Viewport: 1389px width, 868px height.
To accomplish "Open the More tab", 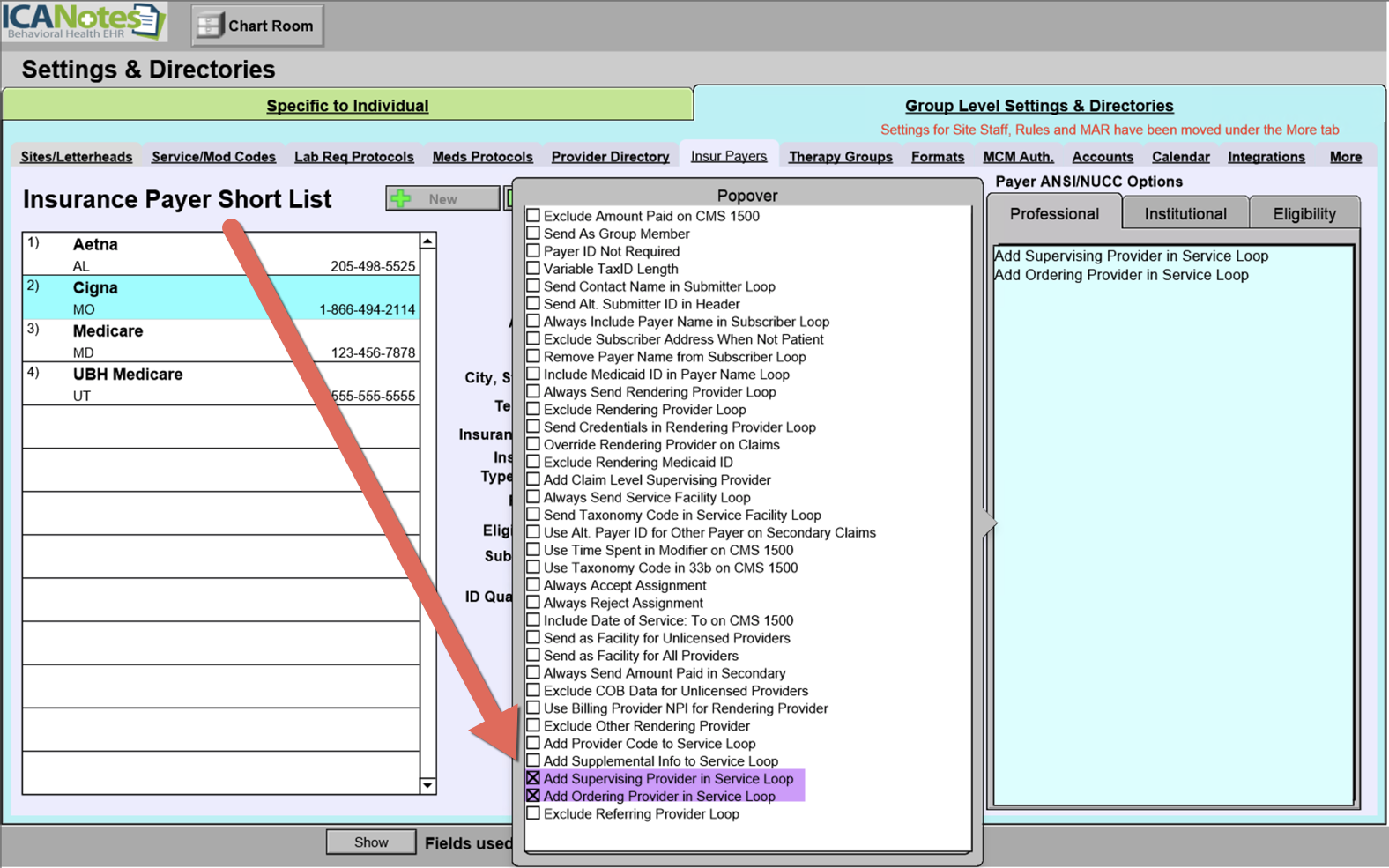I will click(1346, 157).
